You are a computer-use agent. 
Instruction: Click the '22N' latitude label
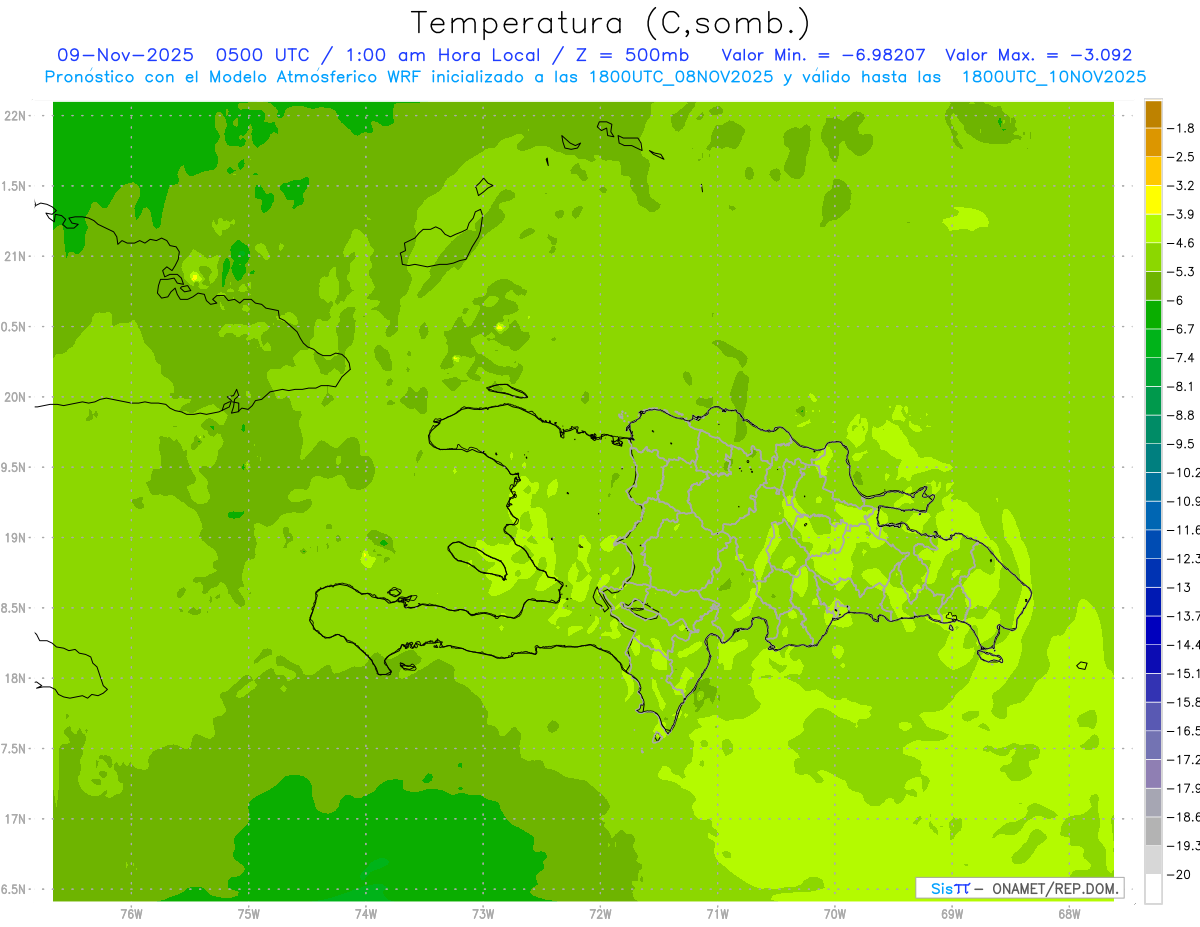16,116
